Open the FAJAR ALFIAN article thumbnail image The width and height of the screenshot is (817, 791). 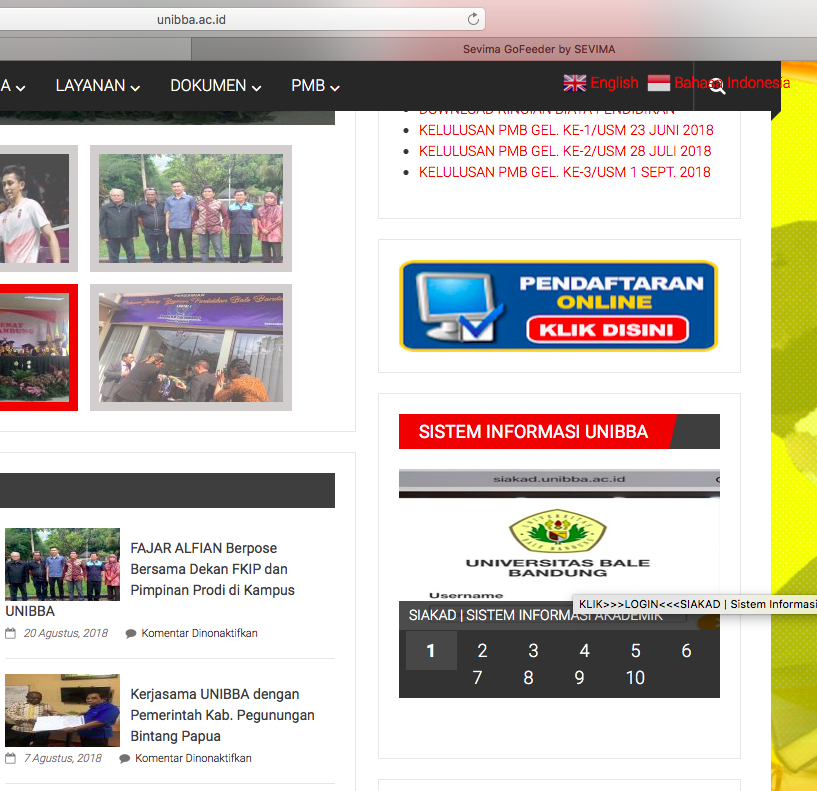63,564
